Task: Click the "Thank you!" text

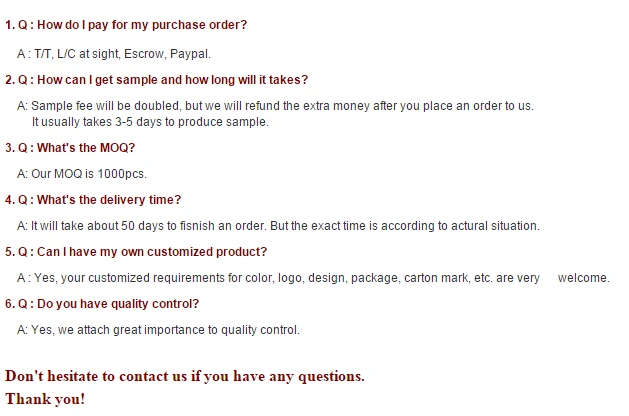Action: (x=45, y=399)
